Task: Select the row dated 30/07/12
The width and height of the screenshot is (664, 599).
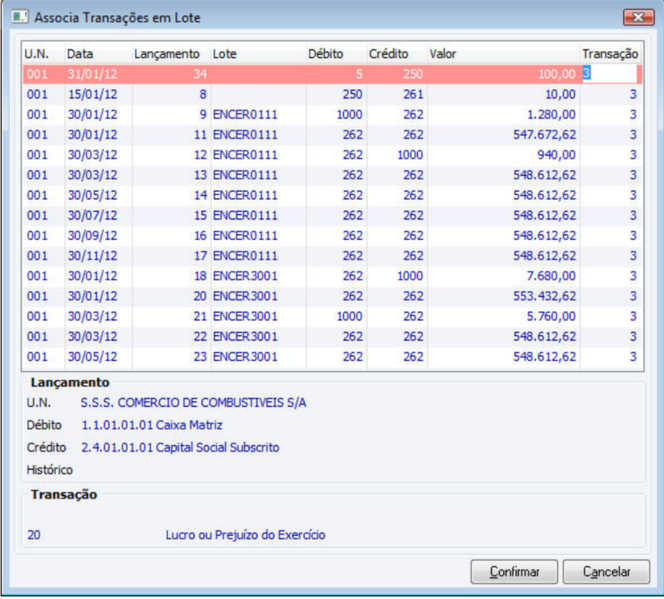Action: pyautogui.click(x=332, y=215)
